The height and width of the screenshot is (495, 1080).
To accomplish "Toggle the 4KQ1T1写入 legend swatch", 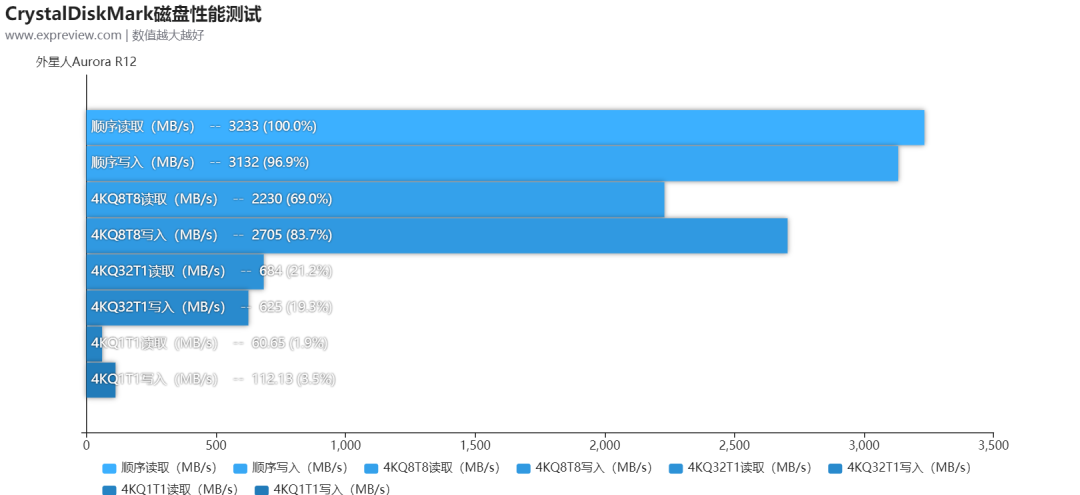I will [262, 489].
